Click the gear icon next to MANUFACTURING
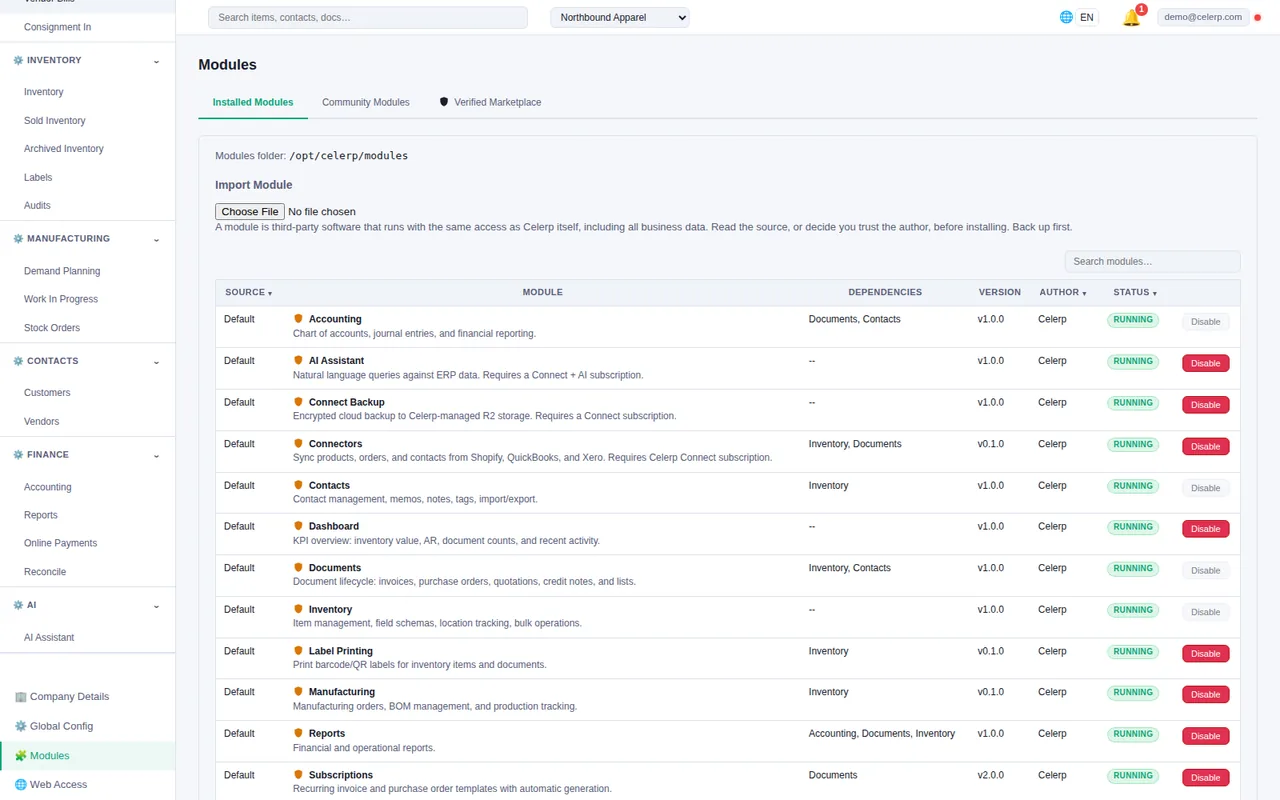 click(18, 239)
